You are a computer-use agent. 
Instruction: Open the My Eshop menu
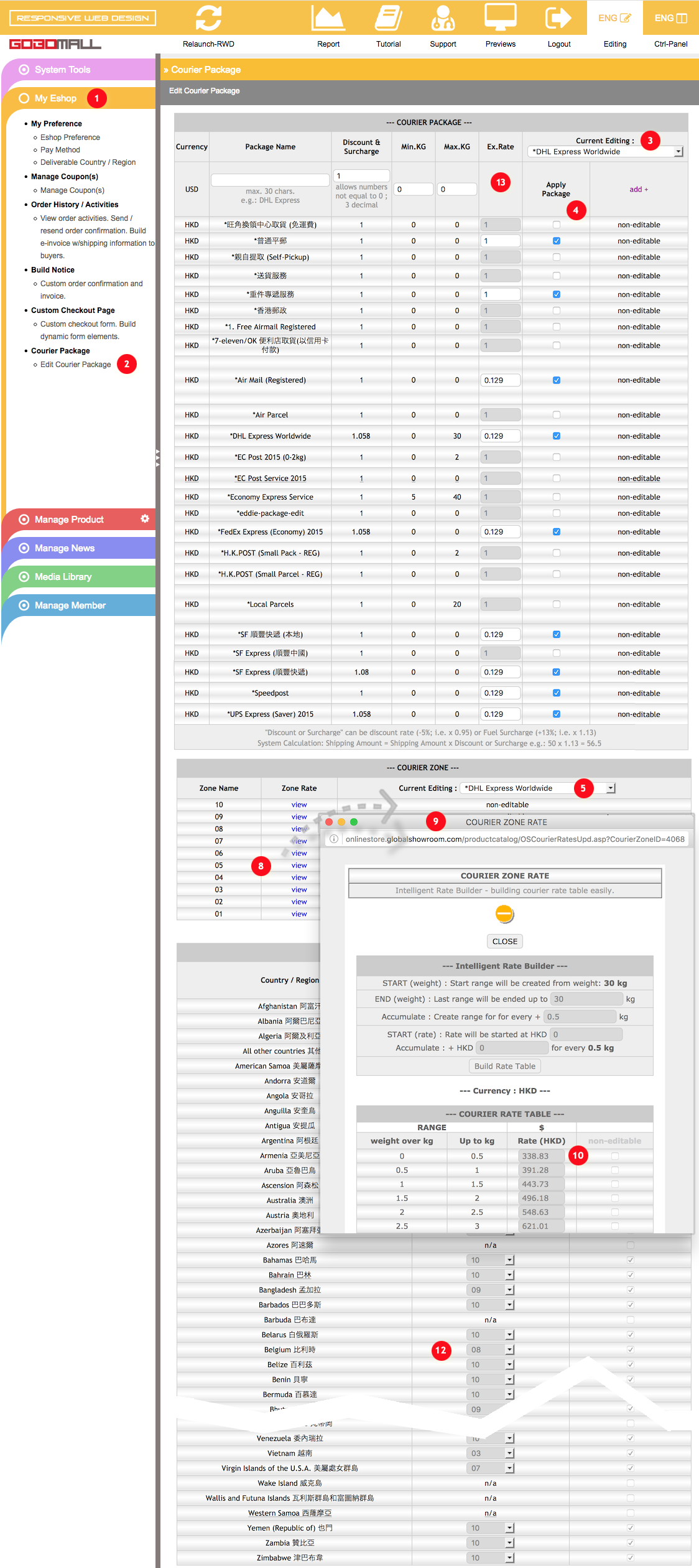coord(78,98)
